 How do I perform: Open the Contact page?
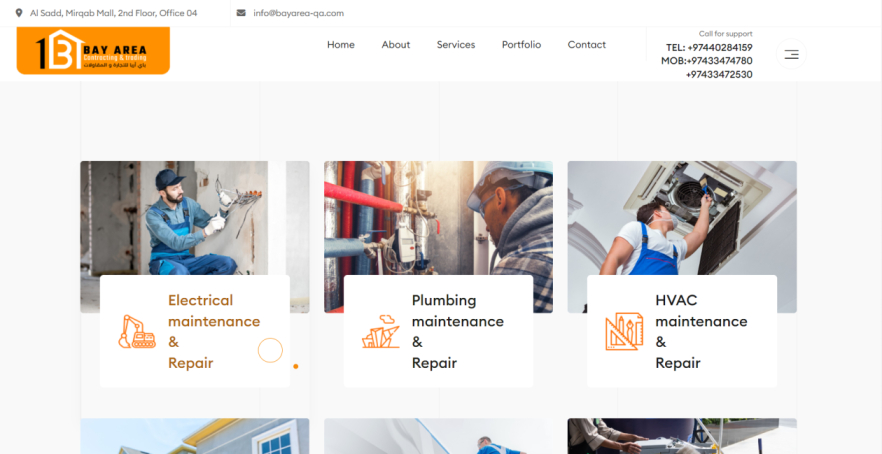pos(587,45)
